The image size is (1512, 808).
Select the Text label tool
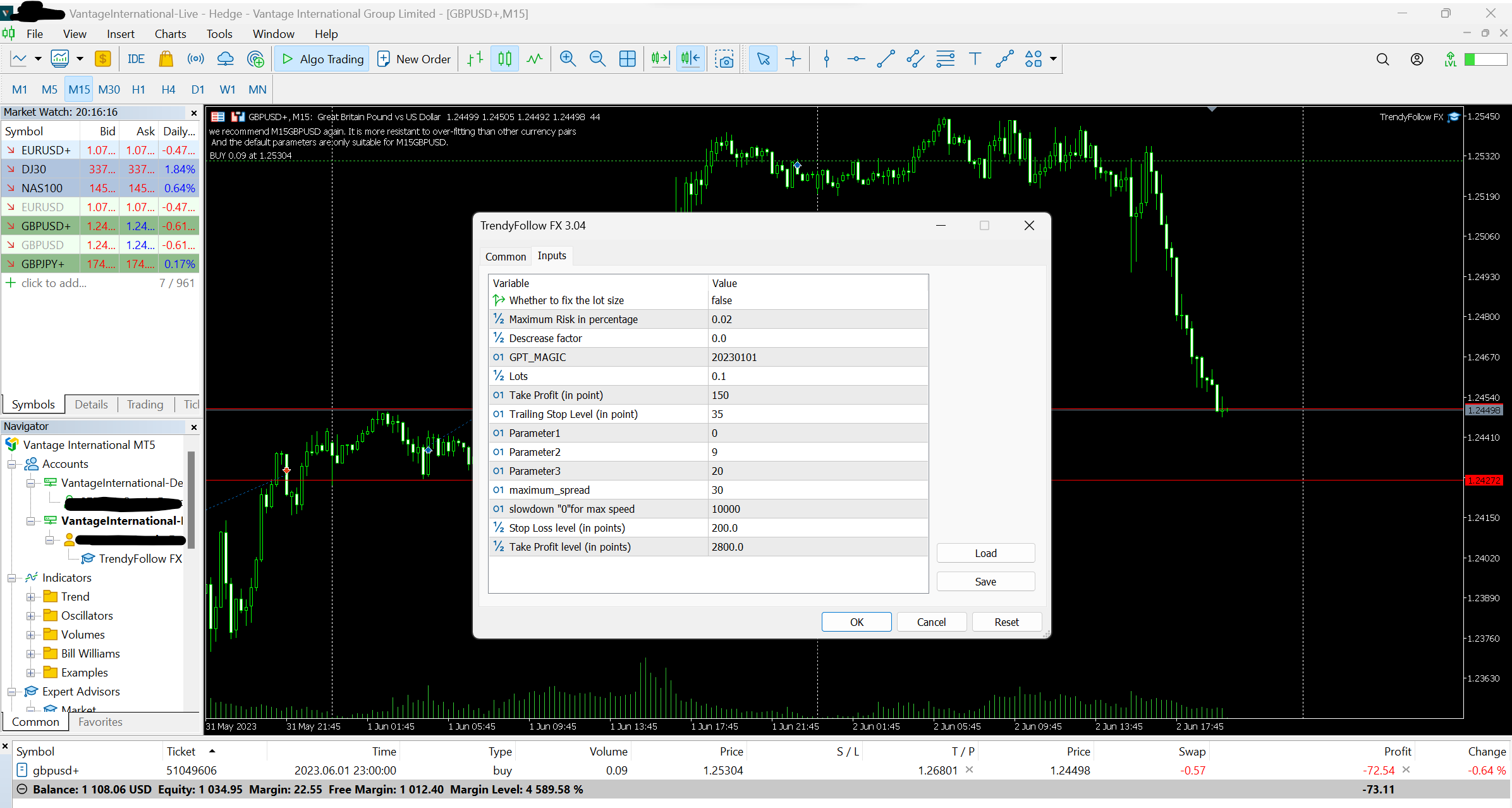click(x=975, y=59)
